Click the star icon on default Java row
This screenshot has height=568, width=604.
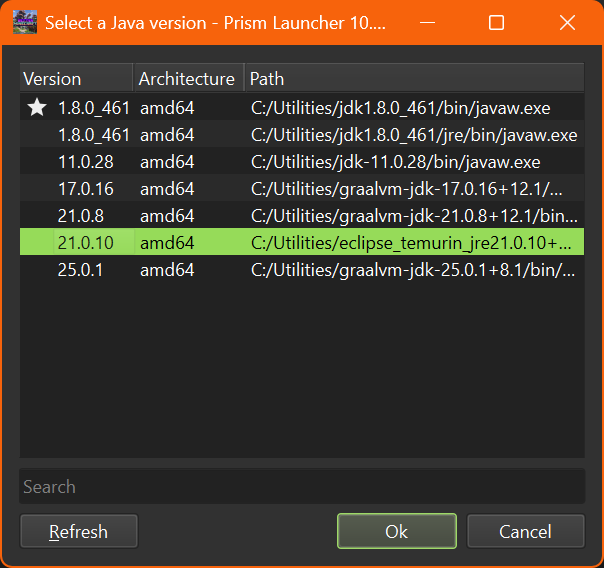point(37,108)
